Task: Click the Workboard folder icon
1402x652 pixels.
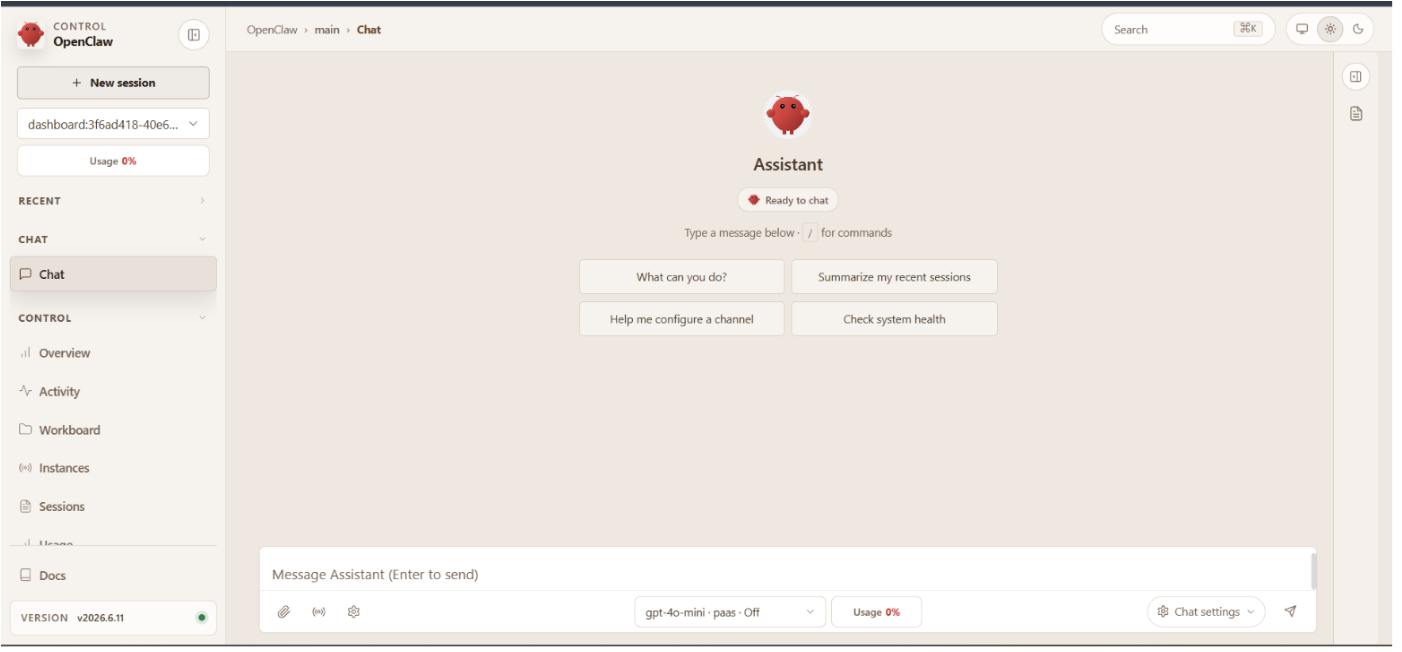Action: click(x=26, y=430)
